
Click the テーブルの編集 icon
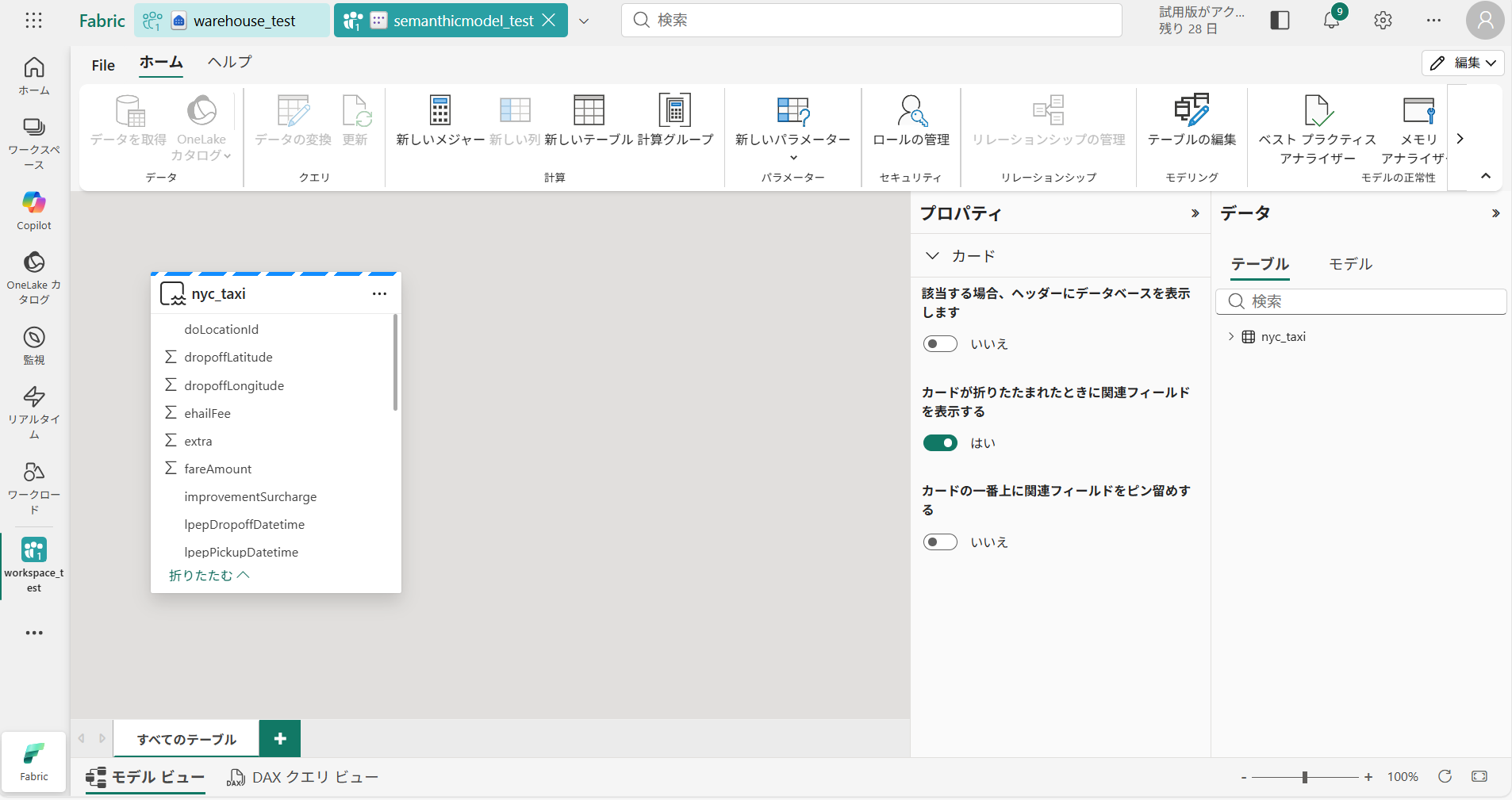tap(1192, 111)
